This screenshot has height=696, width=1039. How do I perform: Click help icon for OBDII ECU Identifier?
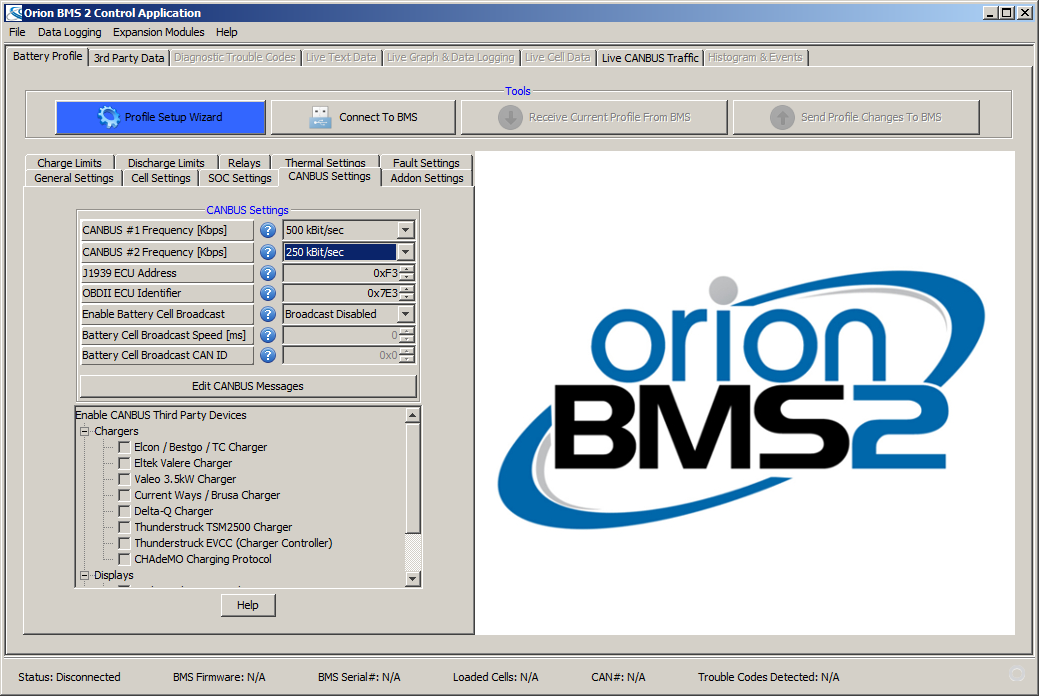click(268, 293)
